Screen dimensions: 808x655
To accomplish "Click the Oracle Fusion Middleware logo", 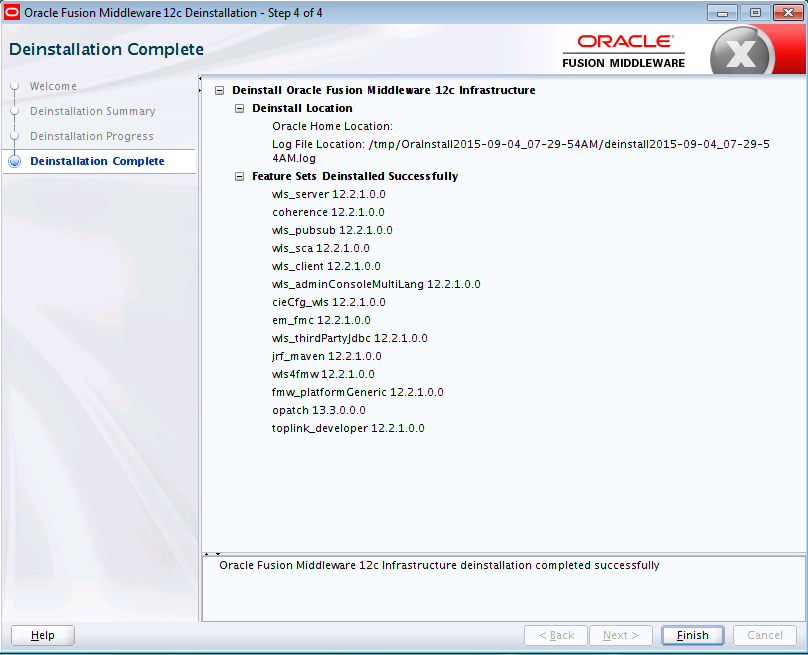I will click(624, 51).
